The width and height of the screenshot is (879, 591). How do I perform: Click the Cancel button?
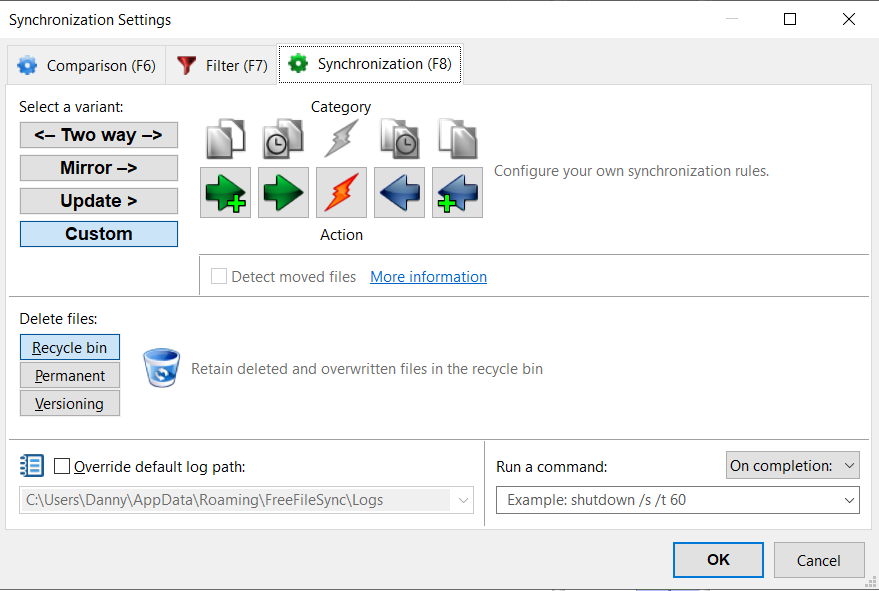818,560
